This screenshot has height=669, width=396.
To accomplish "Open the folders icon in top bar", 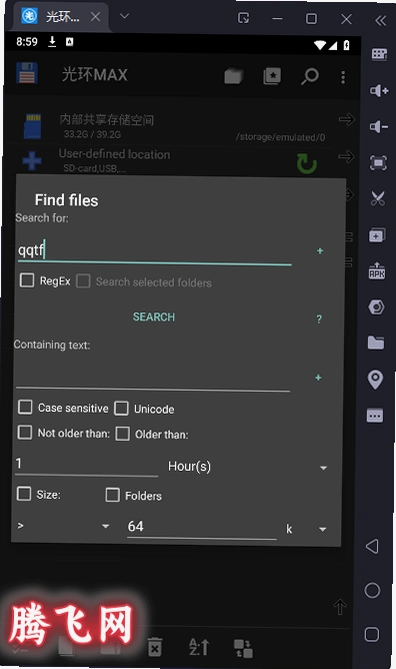I will pyautogui.click(x=234, y=76).
